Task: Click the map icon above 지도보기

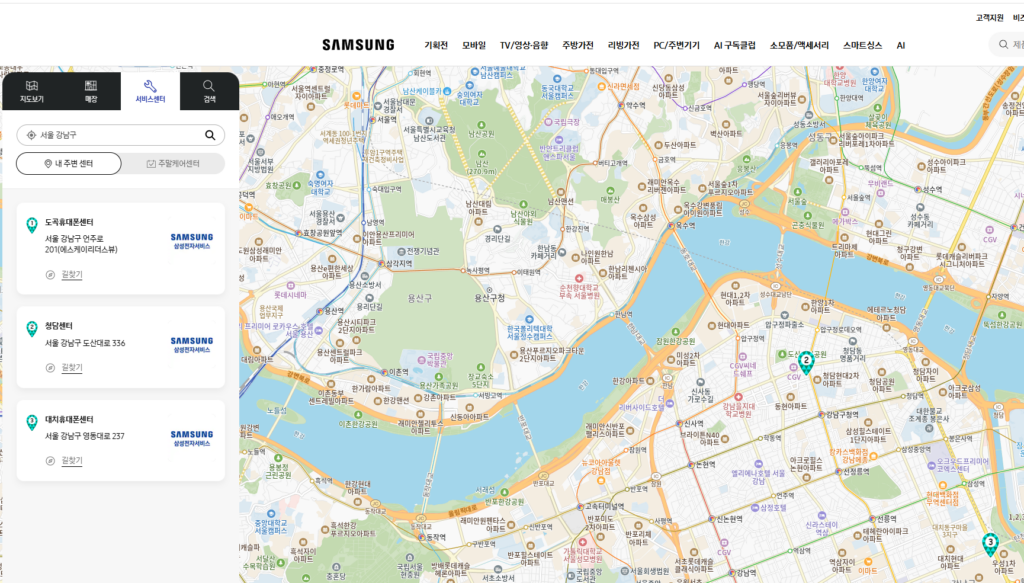Action: pyautogui.click(x=32, y=86)
